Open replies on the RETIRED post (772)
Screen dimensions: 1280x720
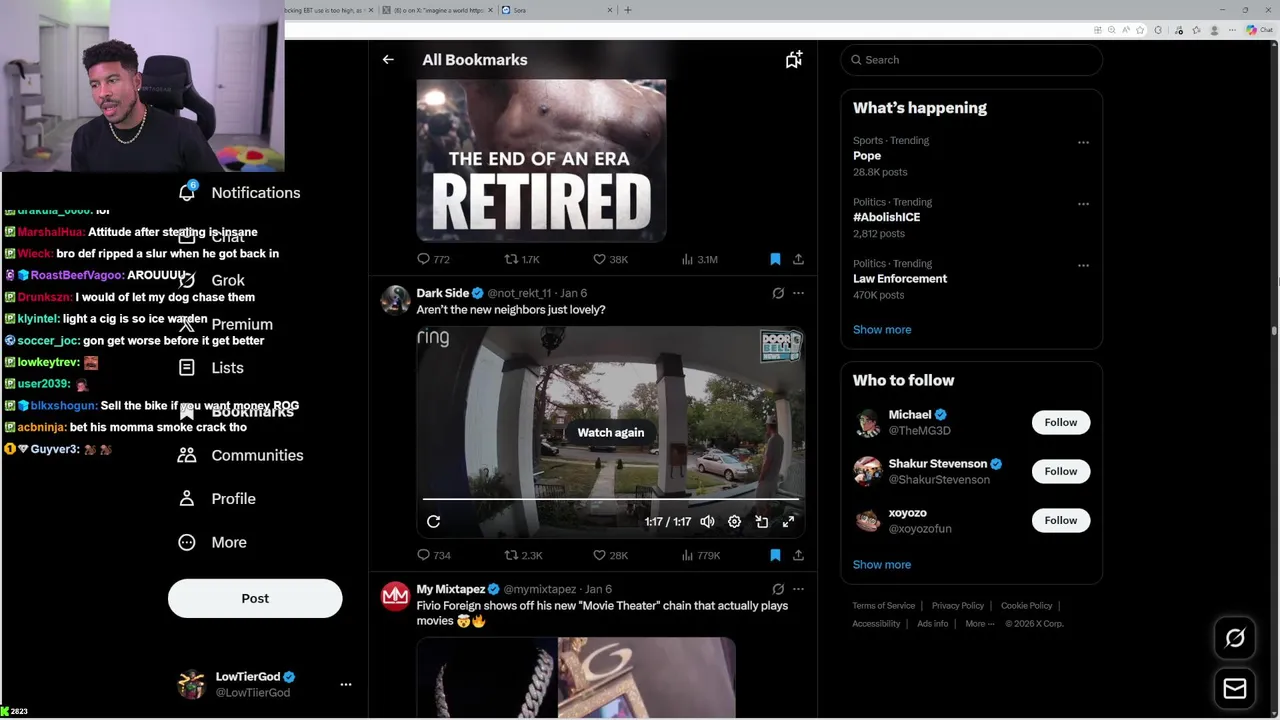[x=433, y=259]
